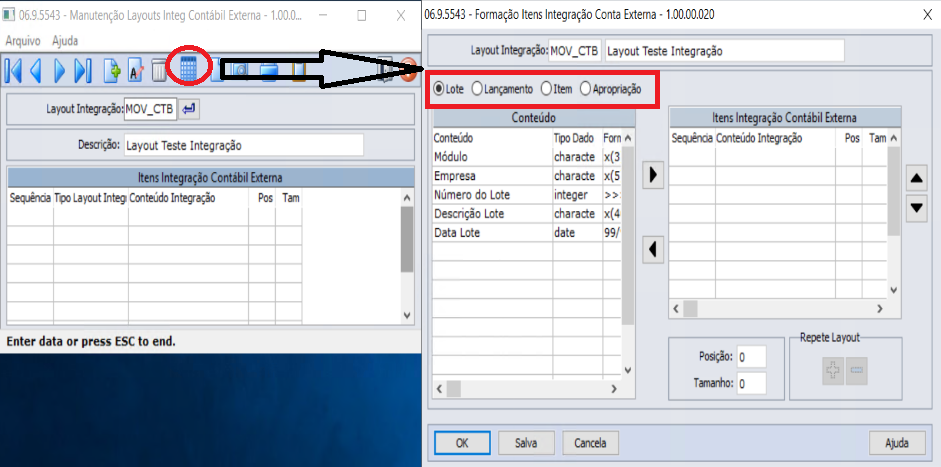Go to next record in Manutenção toolbar
The image size is (941, 467).
(59, 70)
